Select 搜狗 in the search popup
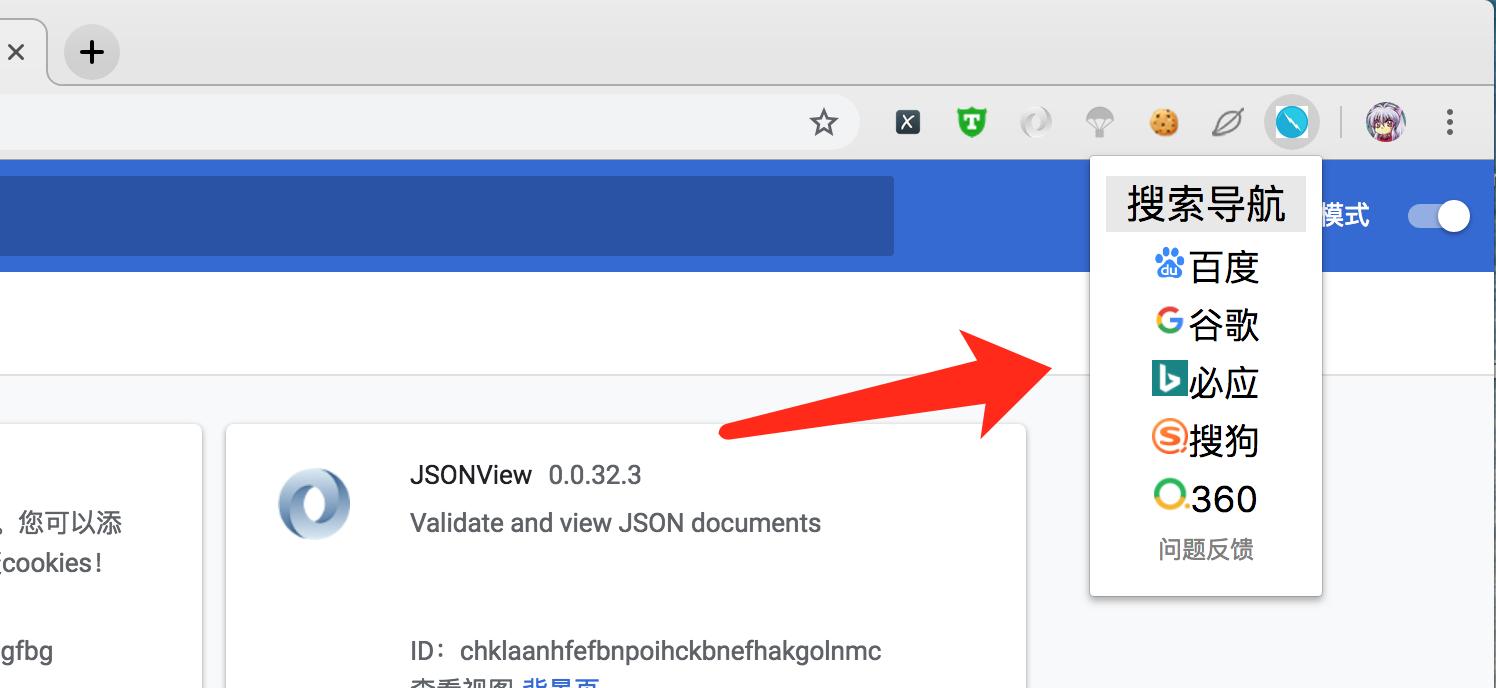The height and width of the screenshot is (688, 1496). [x=1224, y=441]
